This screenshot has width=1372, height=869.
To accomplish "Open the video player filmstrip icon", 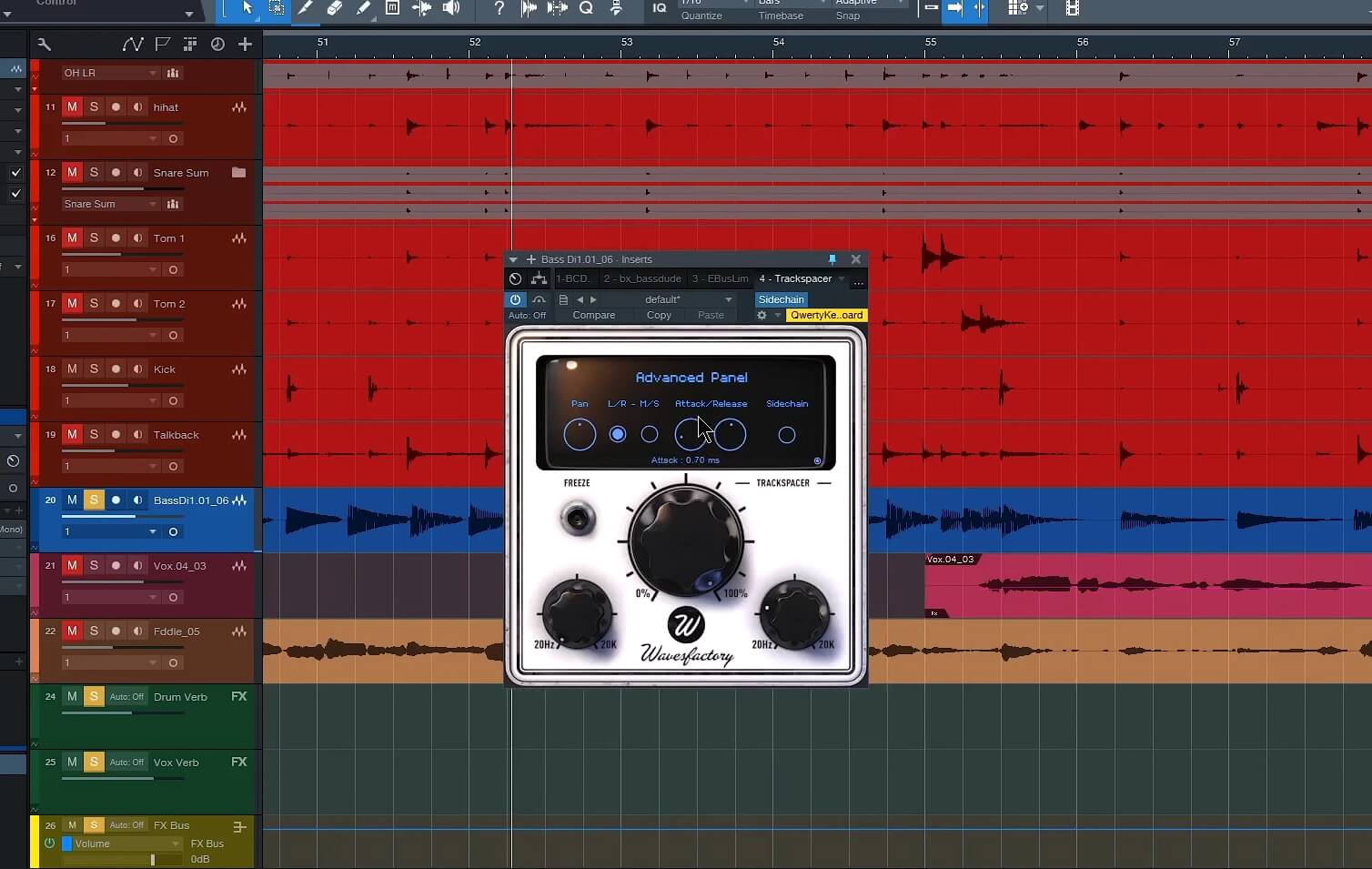I will 1072,8.
